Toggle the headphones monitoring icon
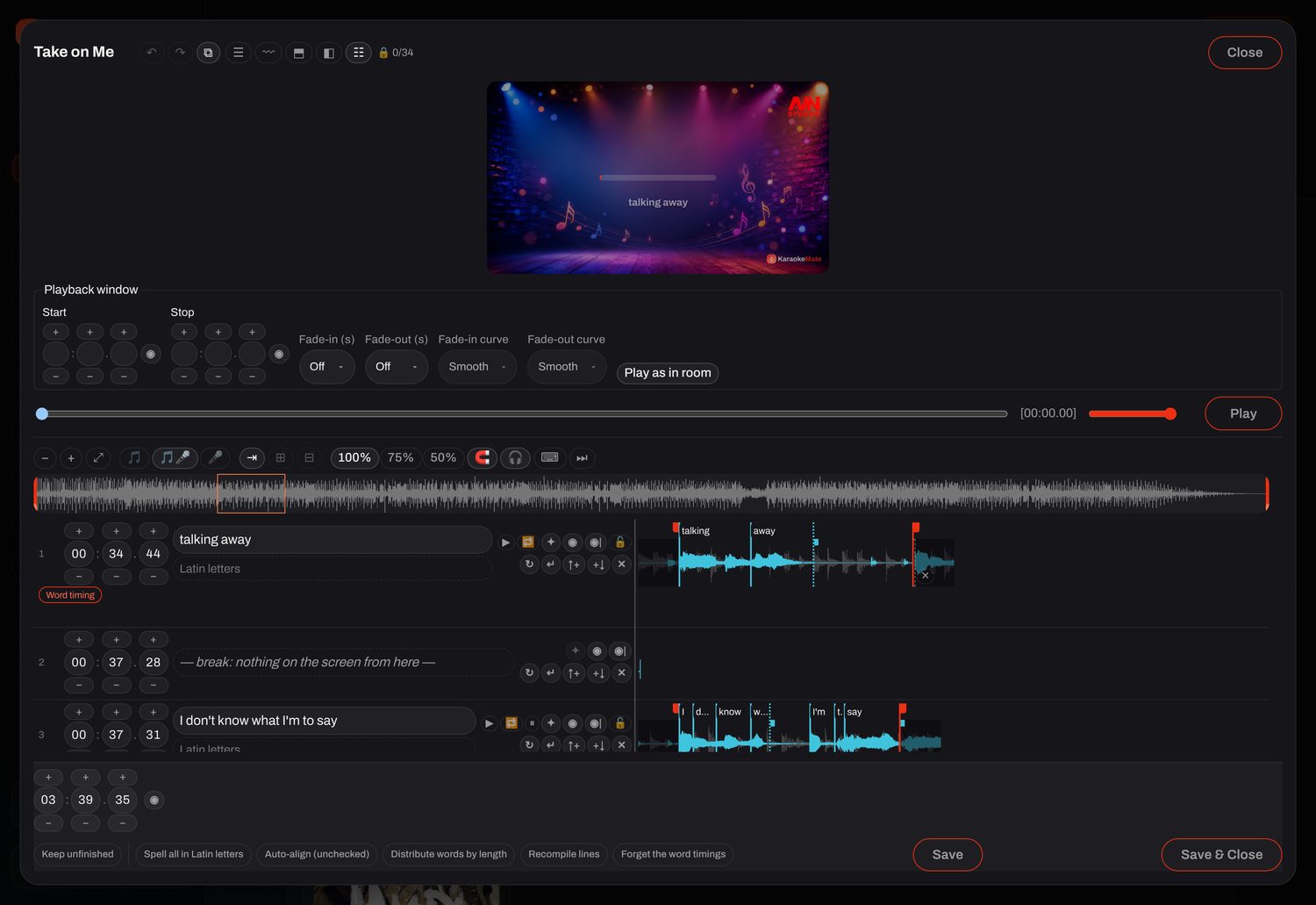 click(x=516, y=457)
